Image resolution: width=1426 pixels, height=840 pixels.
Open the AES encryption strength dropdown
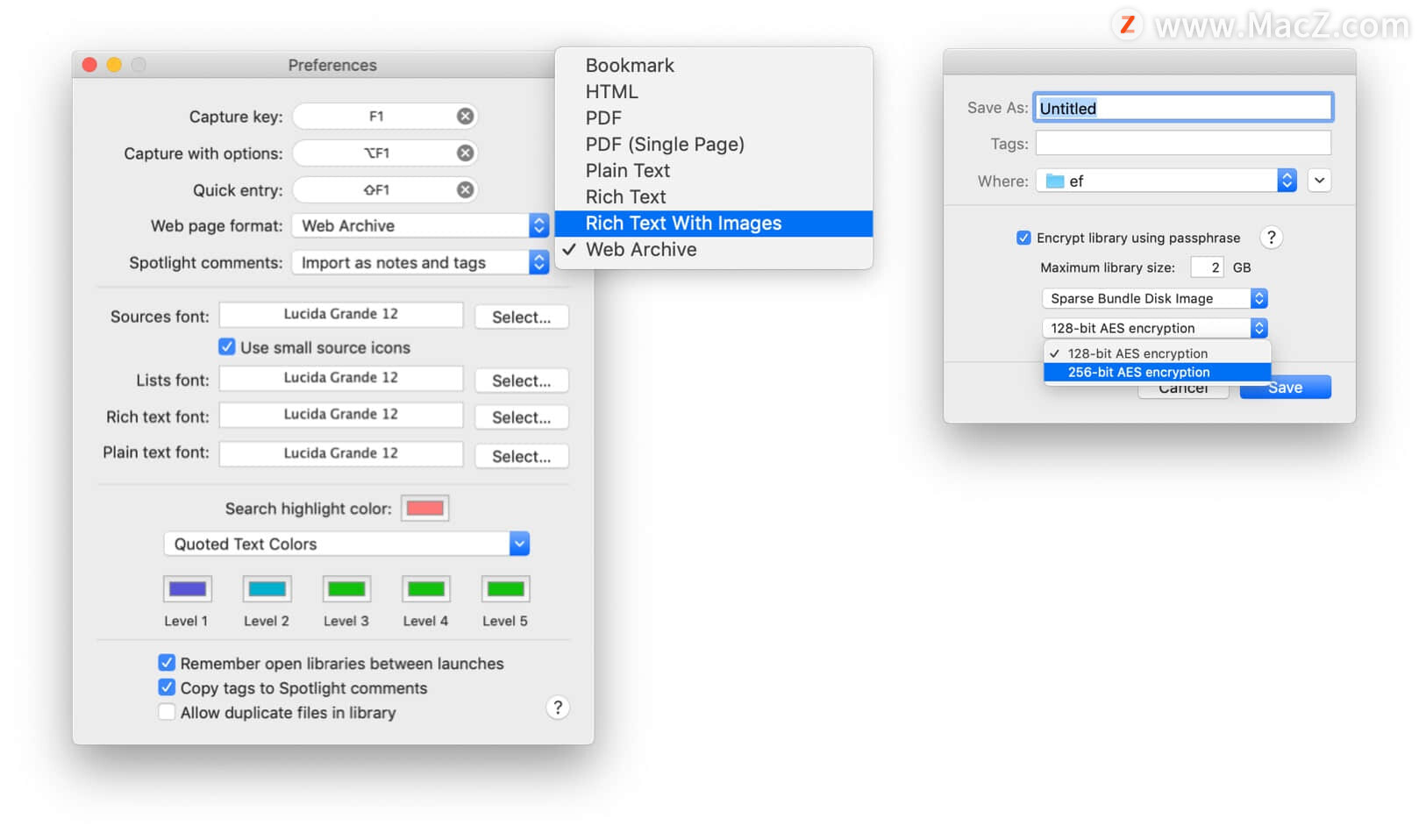pyautogui.click(x=1154, y=328)
